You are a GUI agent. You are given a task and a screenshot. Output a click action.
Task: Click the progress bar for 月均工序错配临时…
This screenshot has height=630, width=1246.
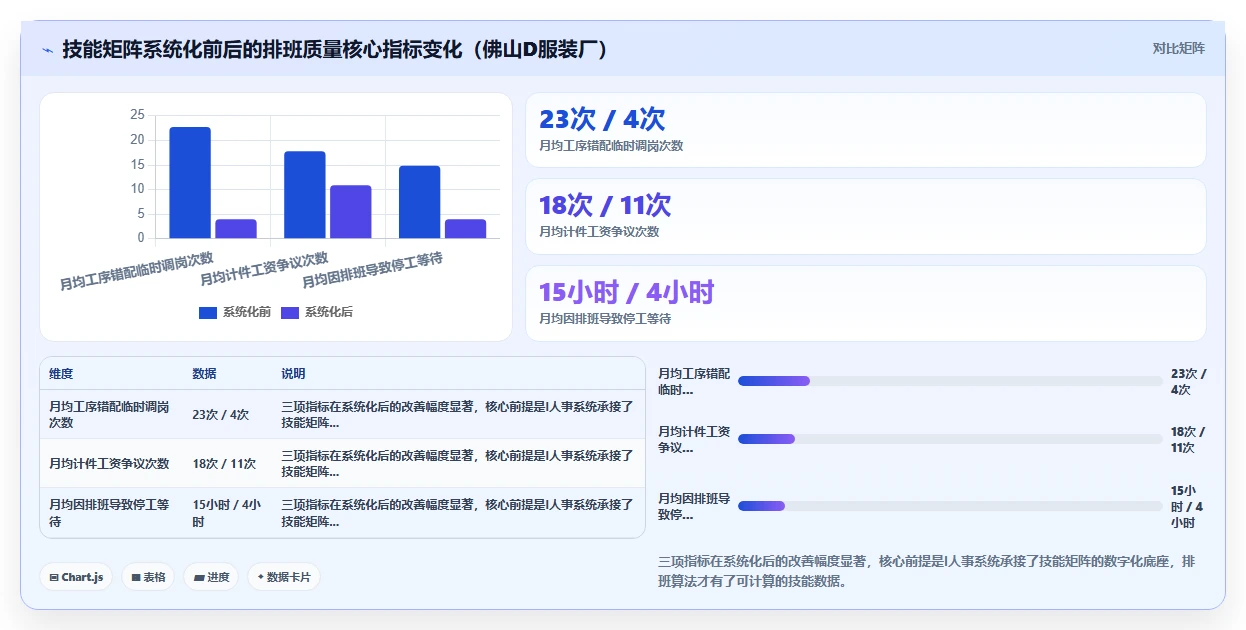point(950,381)
